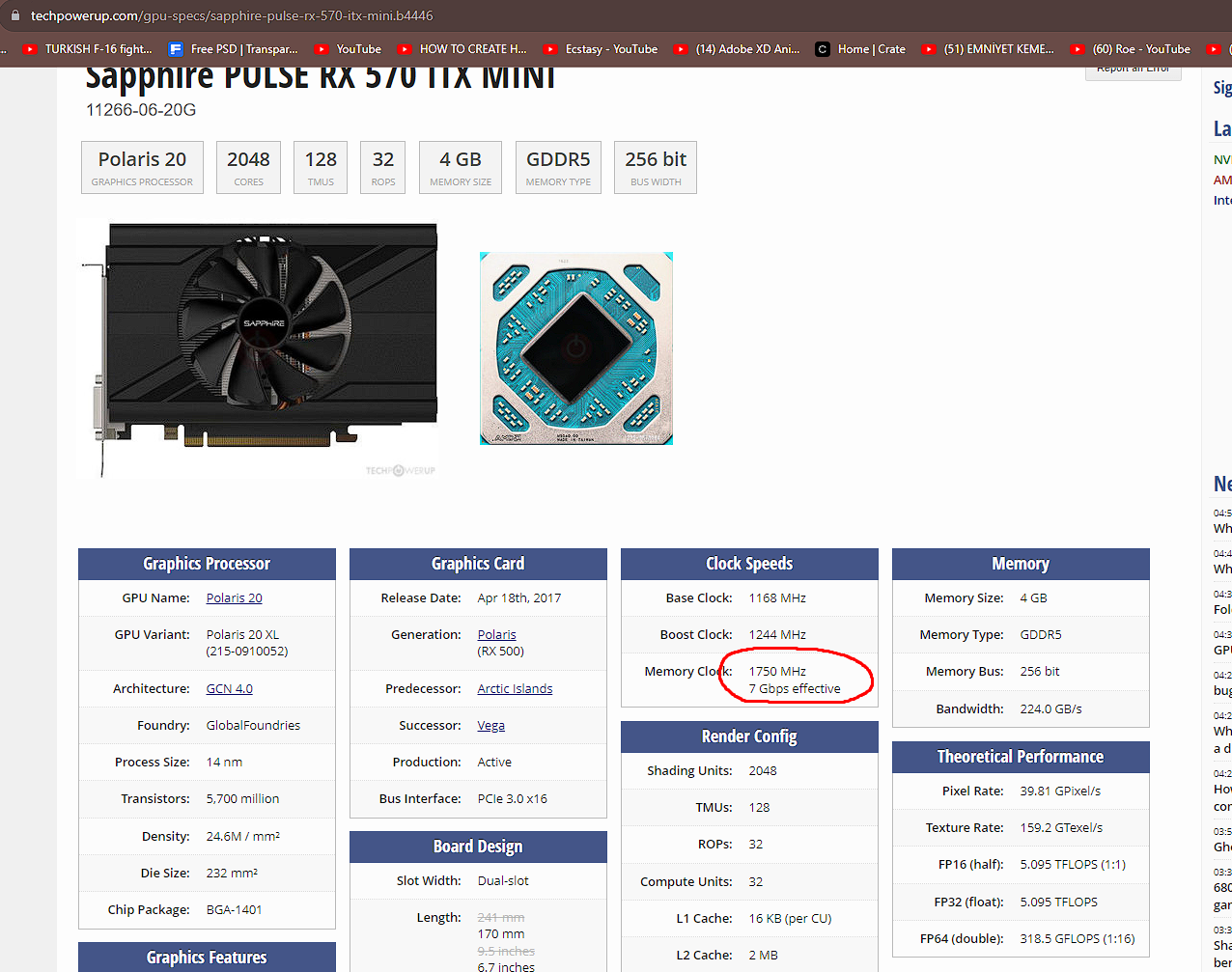Click the Clock Speeds section header

[x=749, y=564]
